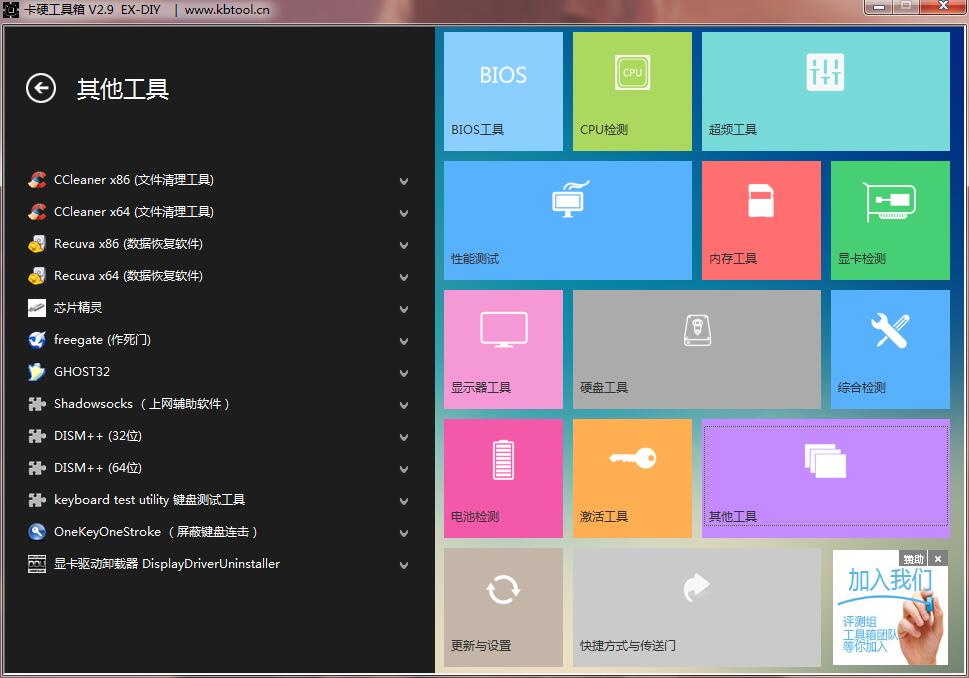This screenshot has width=969, height=678.
Task: Click 显卡驱动卸载器 DisplayDriverUninstaller entry
Action: pyautogui.click(x=166, y=564)
